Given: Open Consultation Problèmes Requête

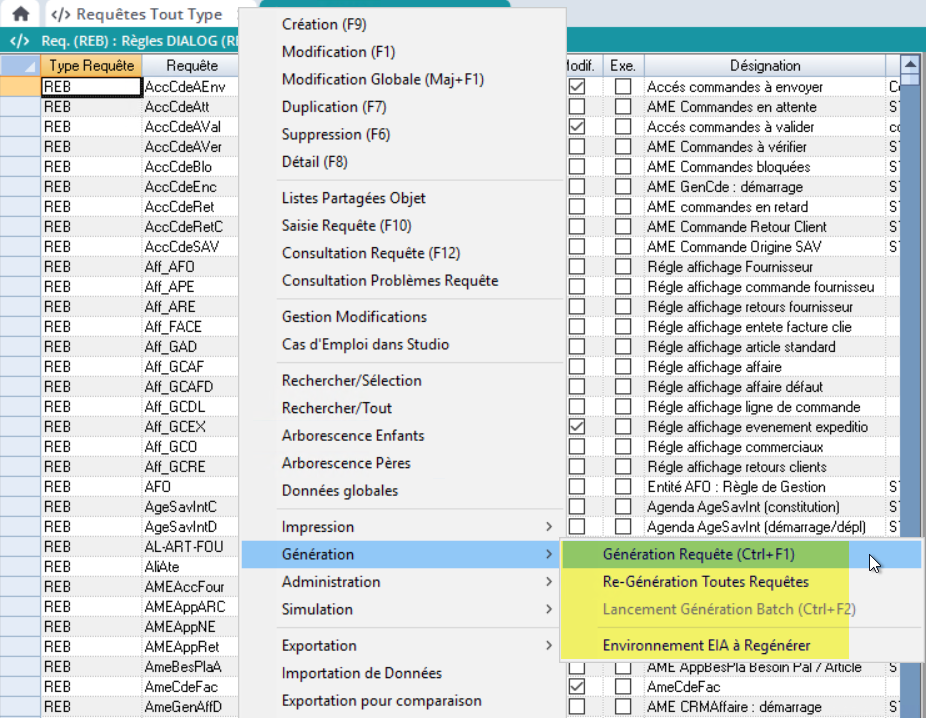Looking at the screenshot, I should [389, 281].
